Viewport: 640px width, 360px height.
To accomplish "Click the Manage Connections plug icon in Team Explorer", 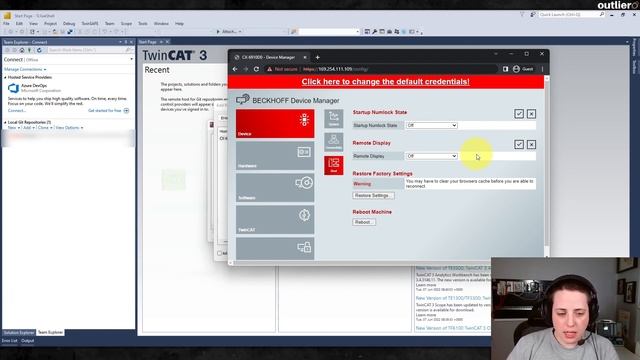I will (29, 50).
